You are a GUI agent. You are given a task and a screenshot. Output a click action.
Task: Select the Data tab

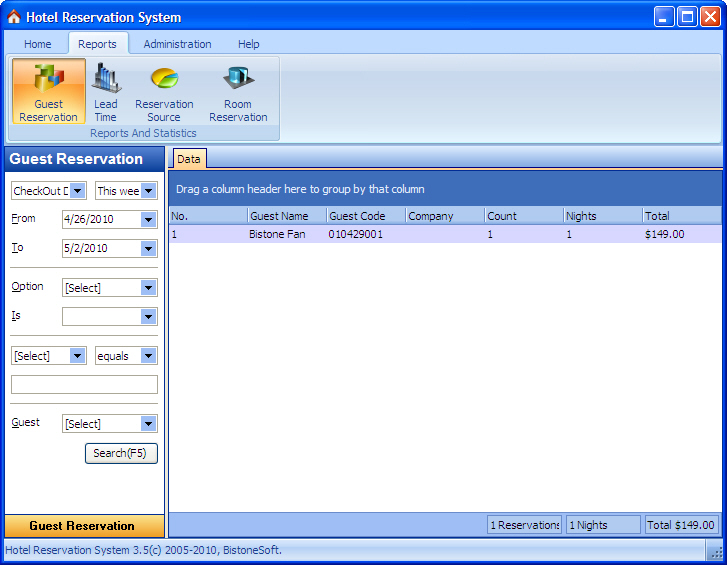click(189, 159)
